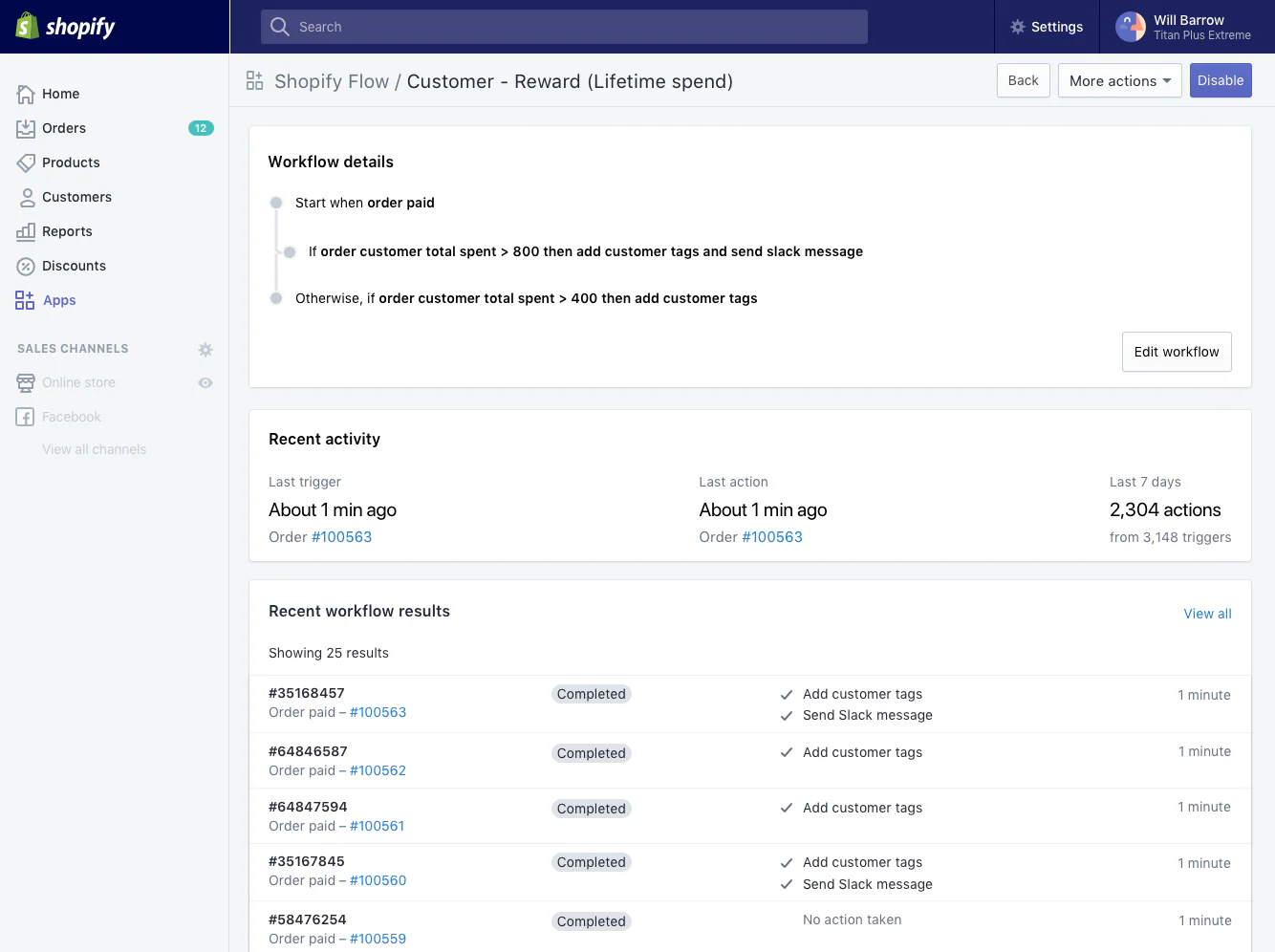Open Reports in sidebar
Viewport: 1275px width, 952px height.
click(x=67, y=231)
